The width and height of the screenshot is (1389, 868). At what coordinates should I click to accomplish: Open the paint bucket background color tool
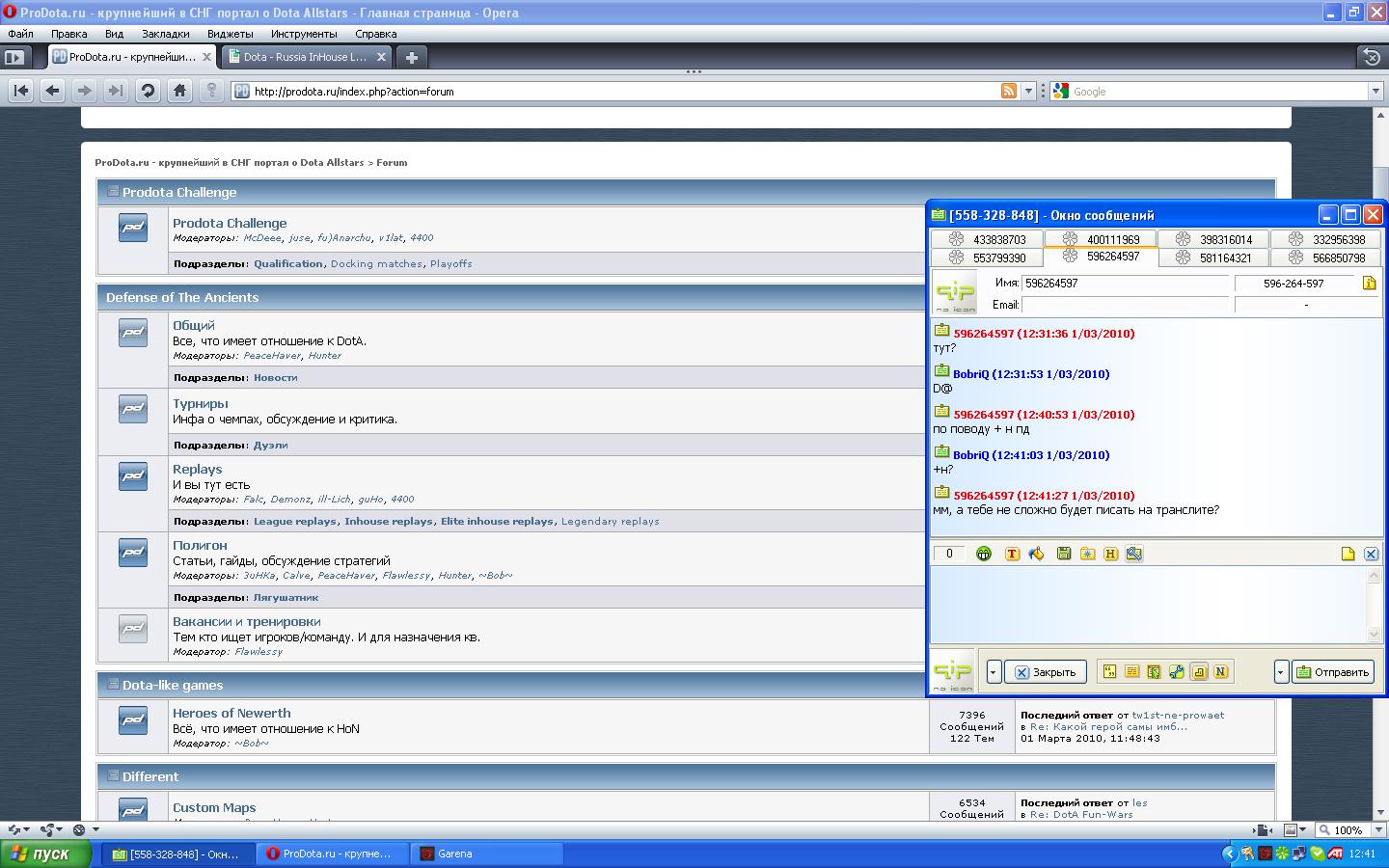pos(1036,554)
